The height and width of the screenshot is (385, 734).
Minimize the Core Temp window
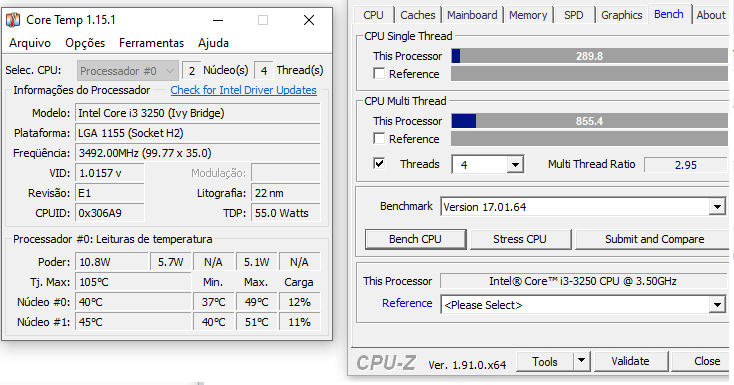218,20
